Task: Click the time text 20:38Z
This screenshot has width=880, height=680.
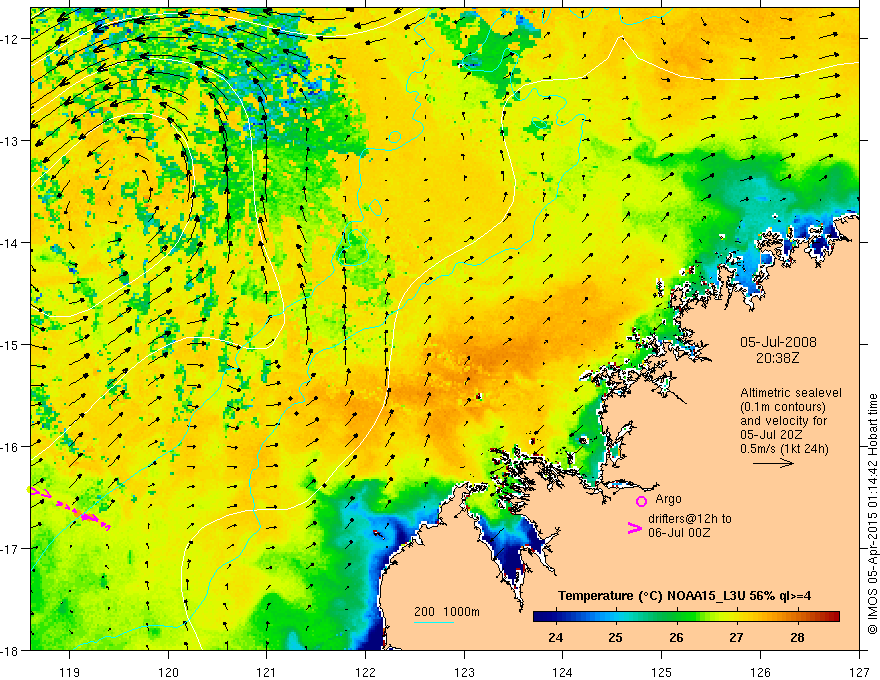Action: tap(777, 358)
